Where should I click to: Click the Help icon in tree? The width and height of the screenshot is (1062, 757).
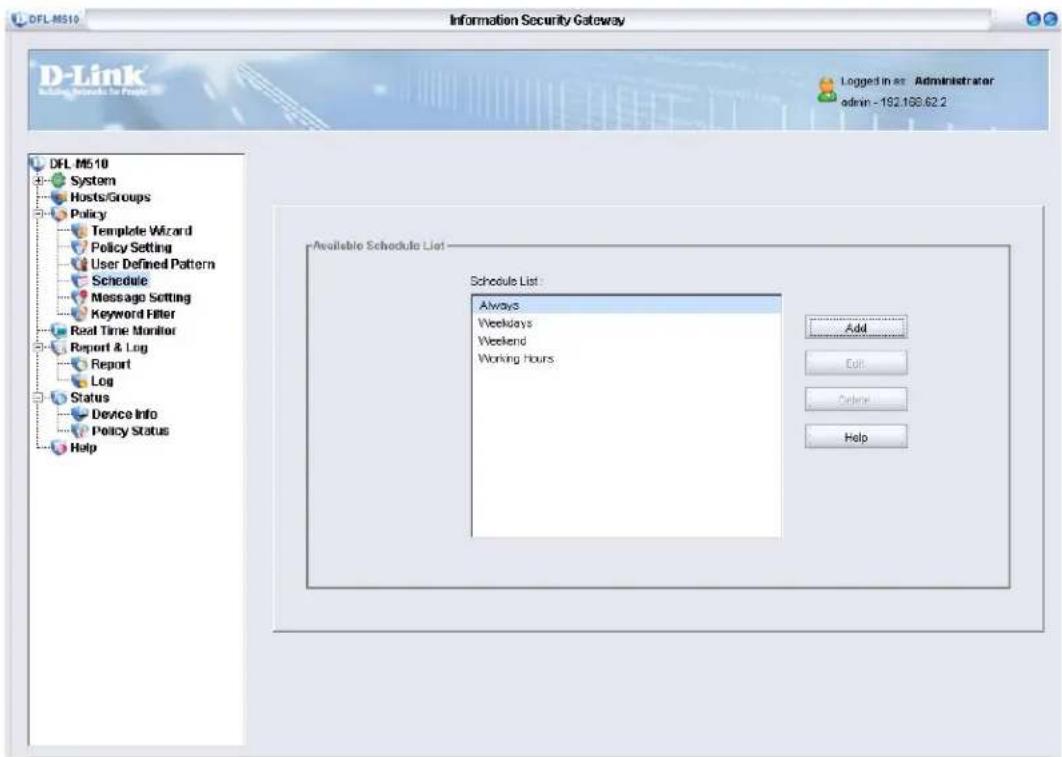click(x=59, y=448)
